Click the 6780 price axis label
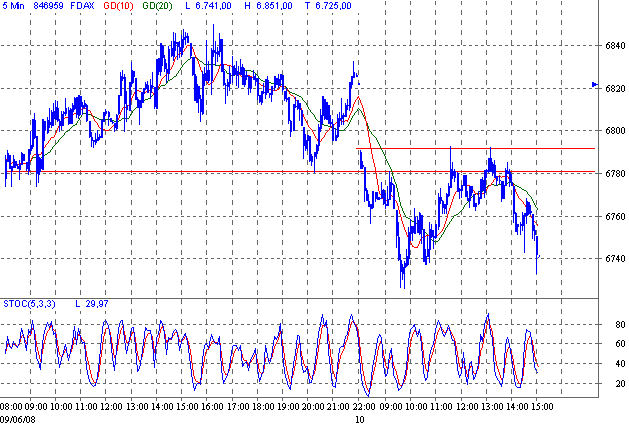 click(x=615, y=174)
